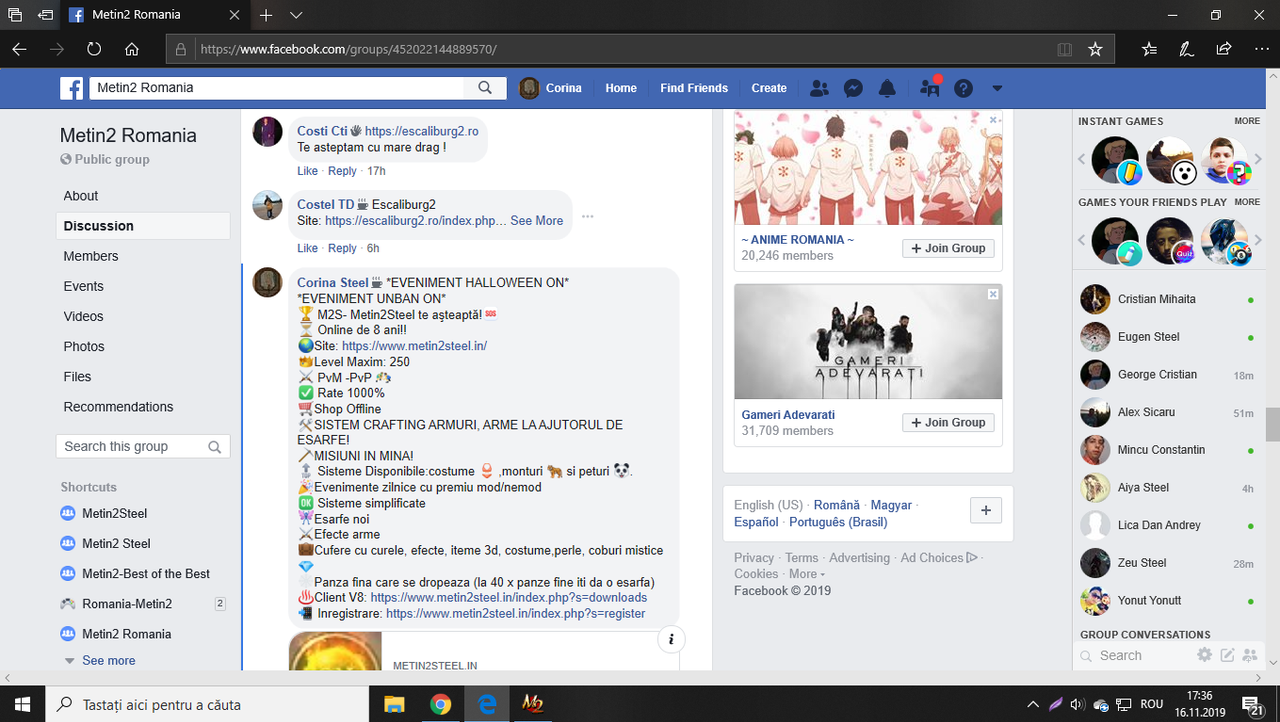Open chat with Cristian Mihaita
The height and width of the screenshot is (722, 1280).
point(1168,299)
